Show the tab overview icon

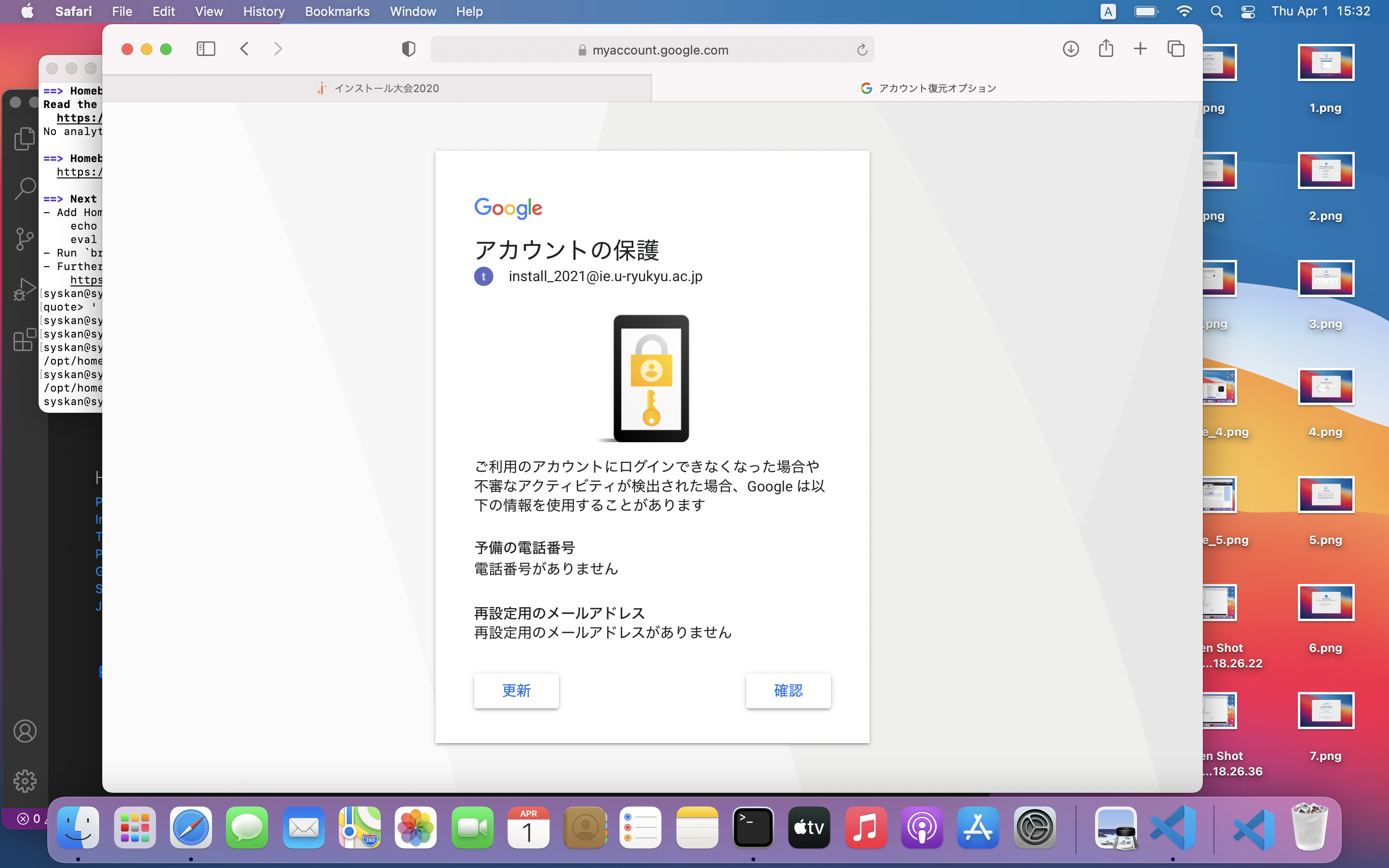[x=1175, y=49]
